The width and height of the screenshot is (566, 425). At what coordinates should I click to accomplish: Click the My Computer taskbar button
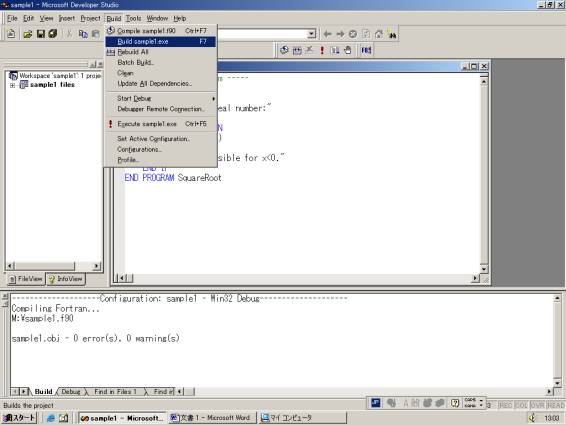302,418
